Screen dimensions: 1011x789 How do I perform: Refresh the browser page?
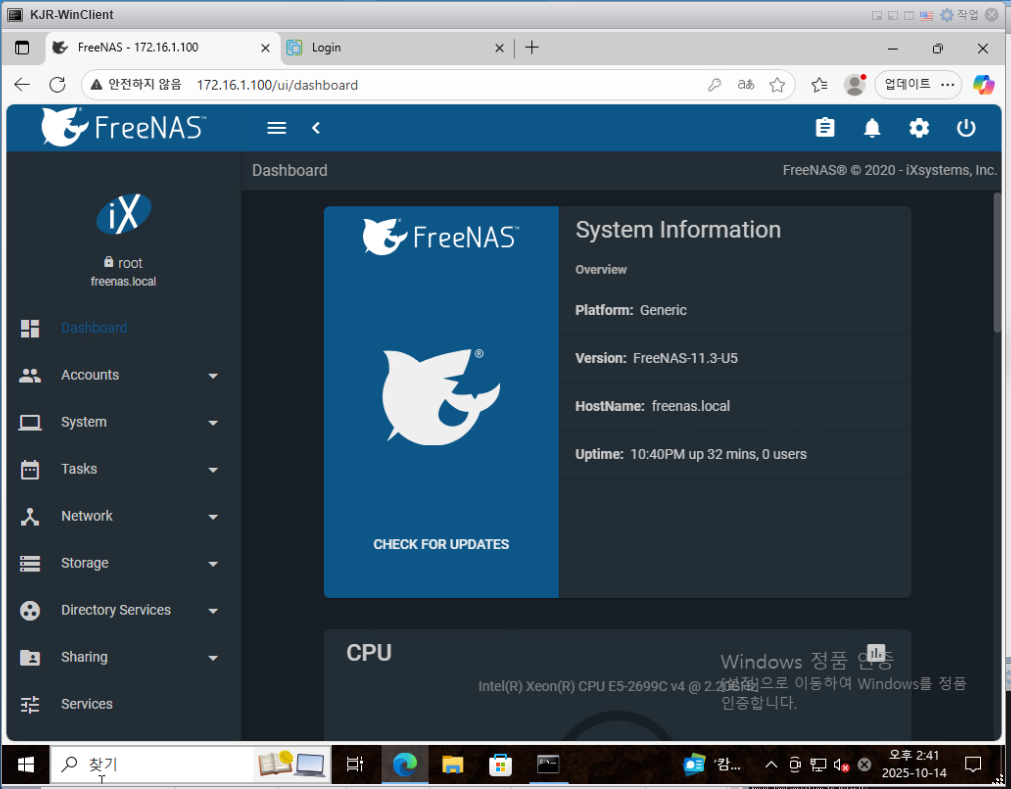[57, 84]
